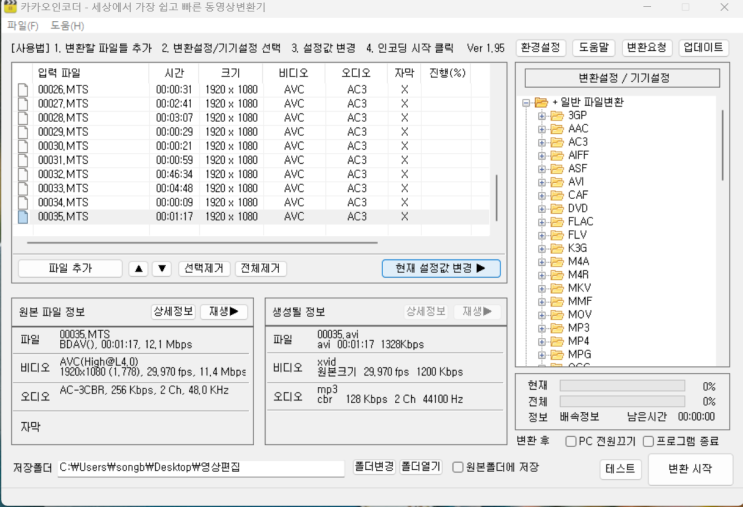
Task: Click the 3GP folder icon
Action: (557, 116)
